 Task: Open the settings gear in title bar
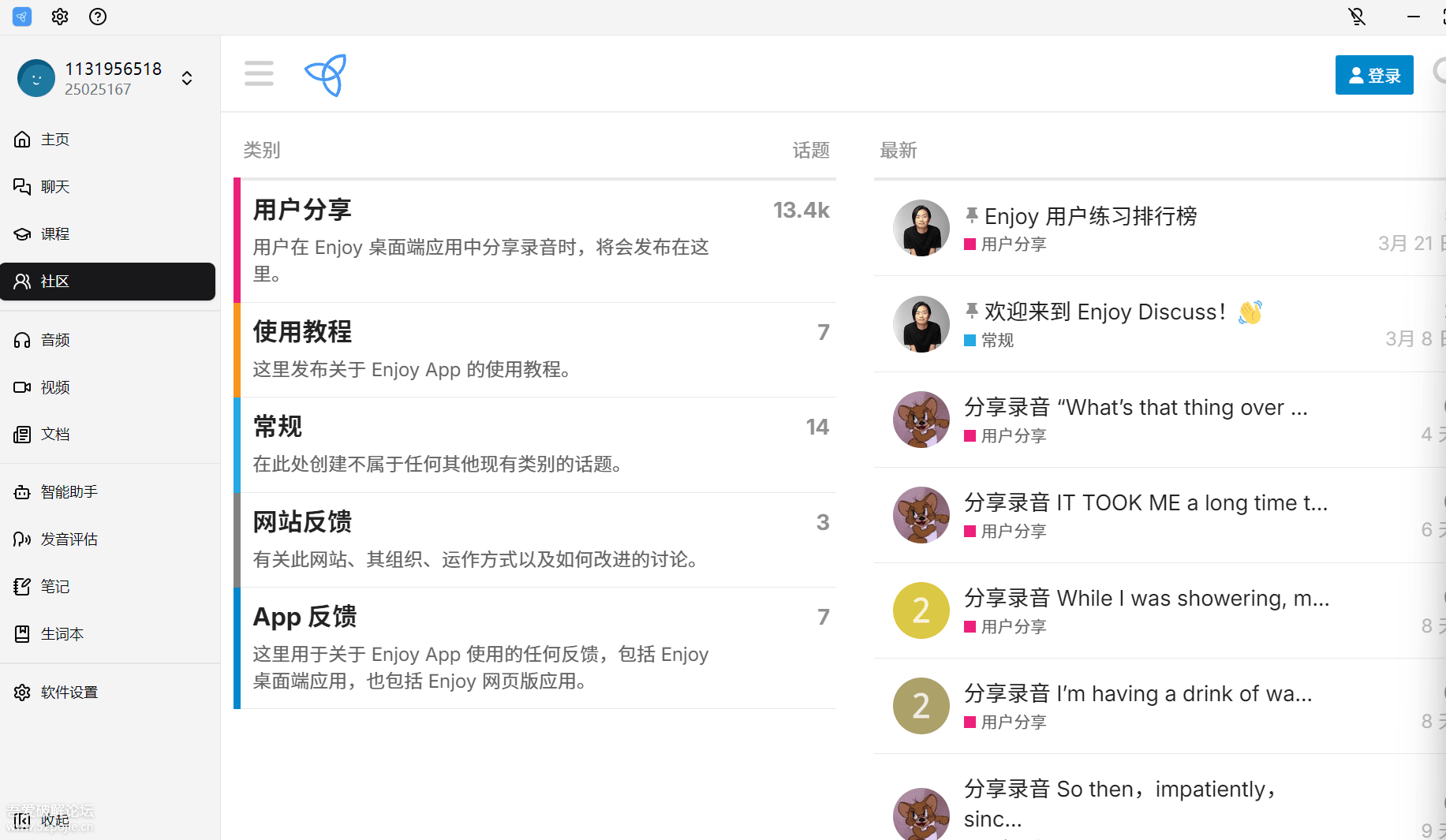[60, 17]
